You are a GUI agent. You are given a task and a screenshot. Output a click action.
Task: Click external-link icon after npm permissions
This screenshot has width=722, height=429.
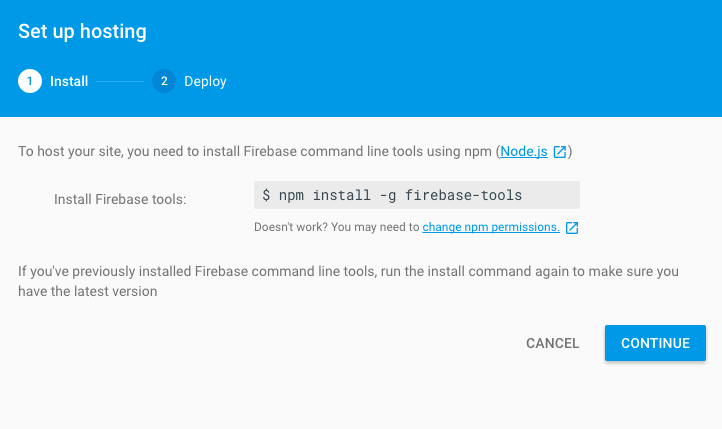(572, 227)
